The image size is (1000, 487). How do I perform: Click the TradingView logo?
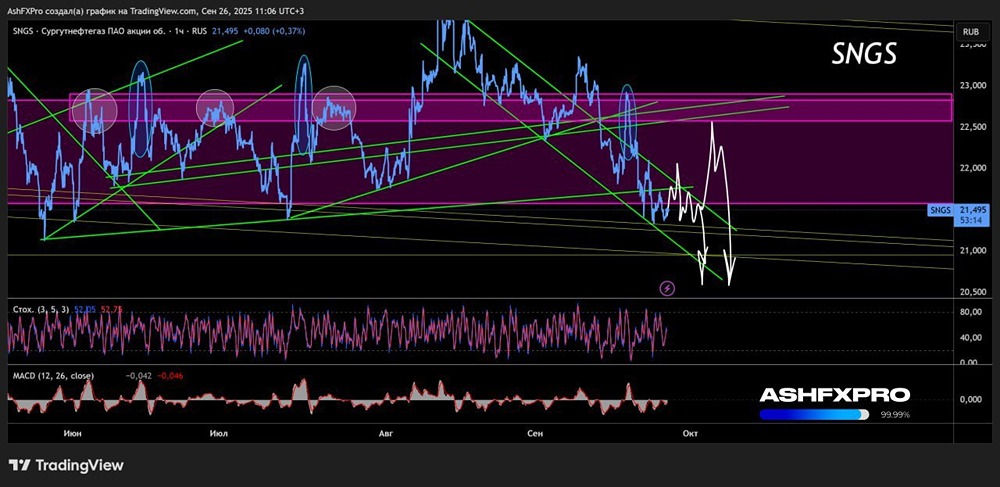tap(66, 465)
